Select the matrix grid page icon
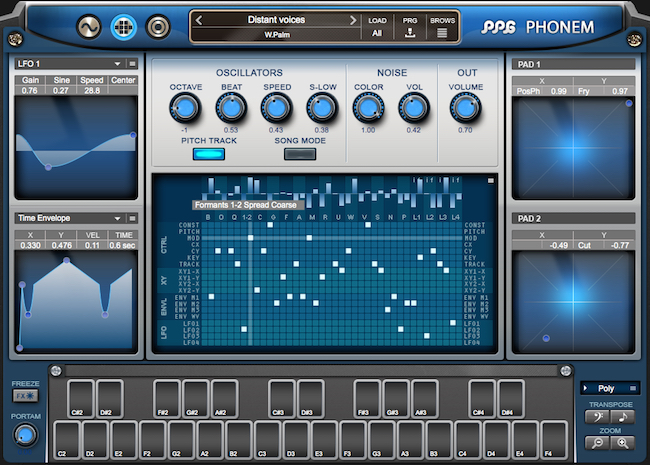650x465 pixels. click(x=124, y=27)
